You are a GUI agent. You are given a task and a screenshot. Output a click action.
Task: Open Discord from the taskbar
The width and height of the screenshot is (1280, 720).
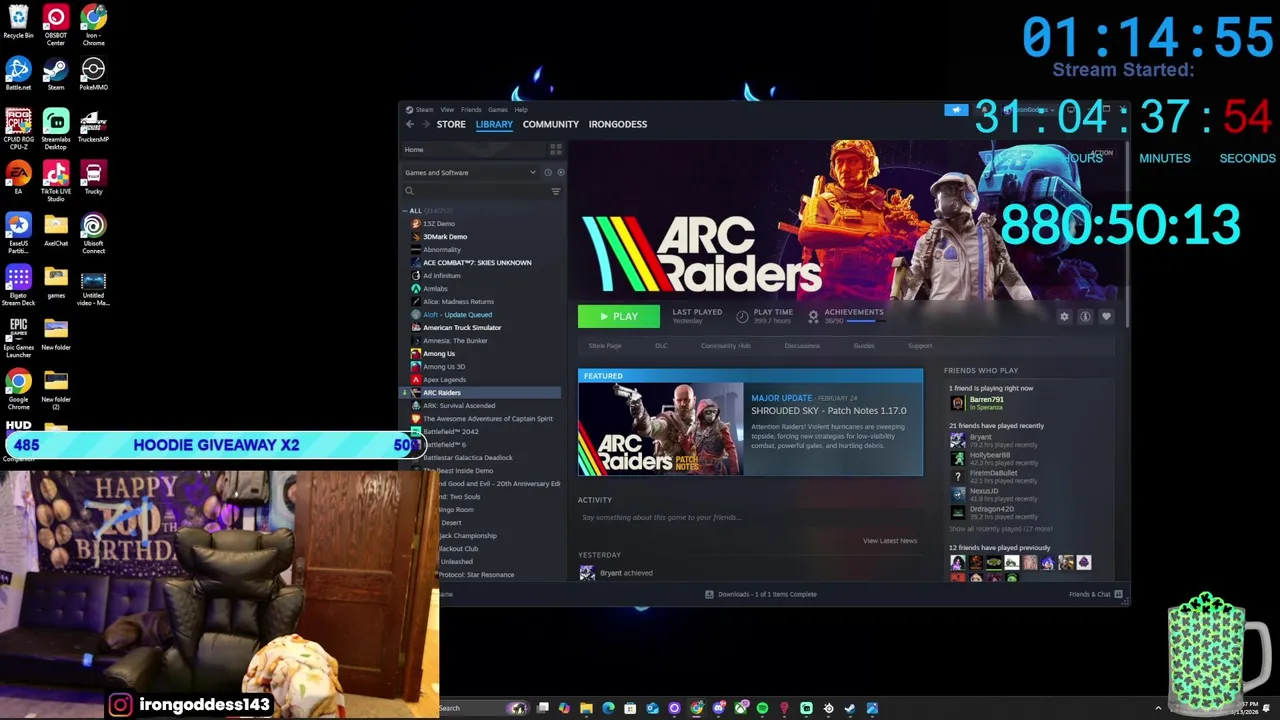point(718,708)
